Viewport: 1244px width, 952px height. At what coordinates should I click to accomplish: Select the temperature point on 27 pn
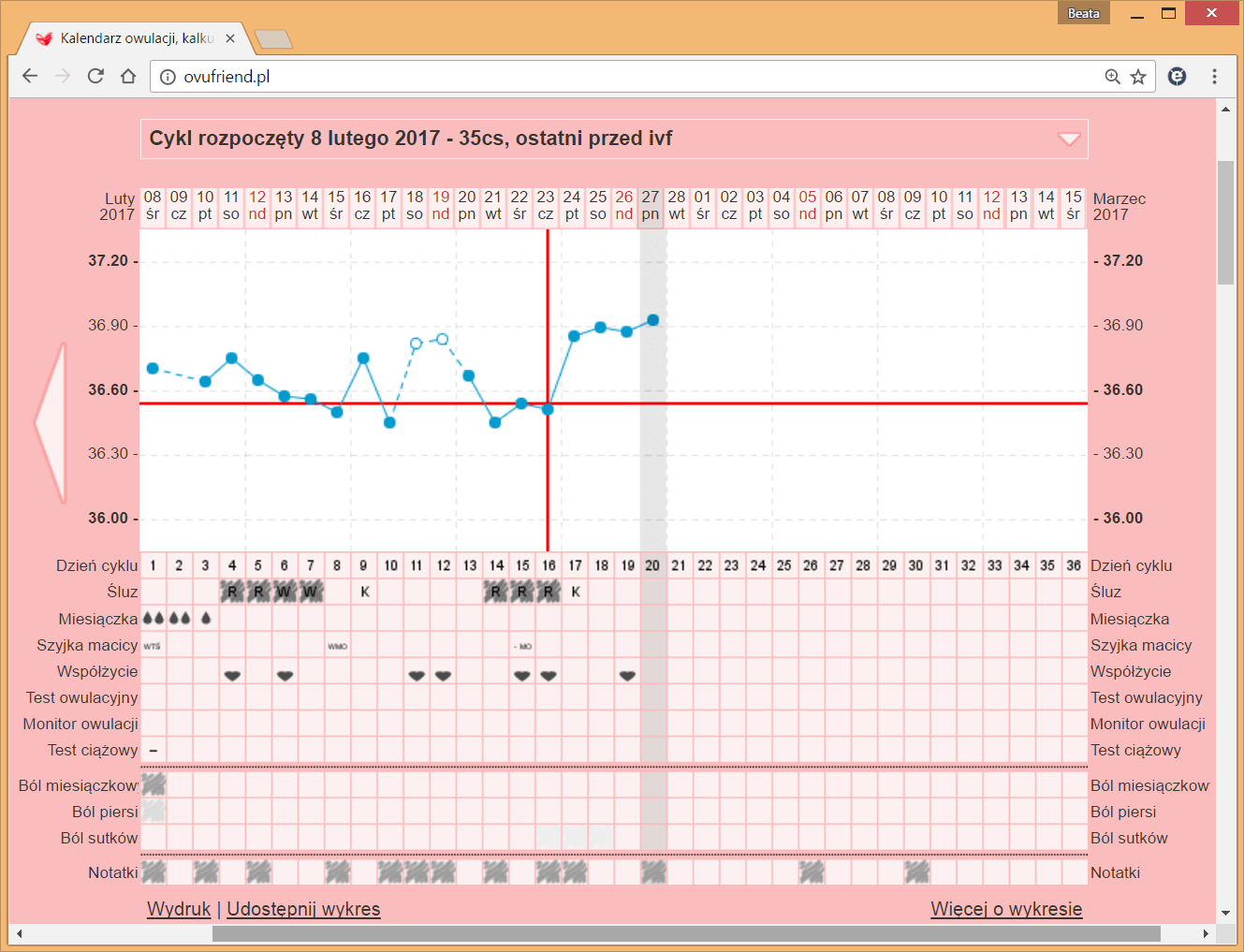(x=653, y=320)
